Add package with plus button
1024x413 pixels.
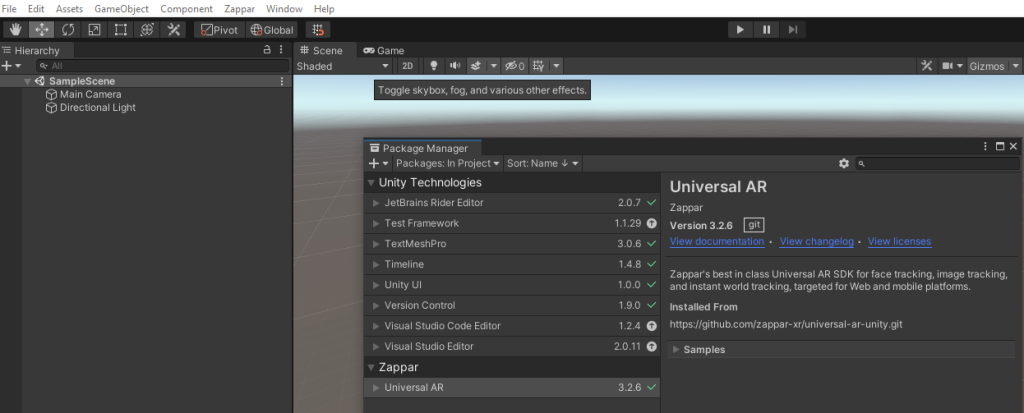[378, 163]
